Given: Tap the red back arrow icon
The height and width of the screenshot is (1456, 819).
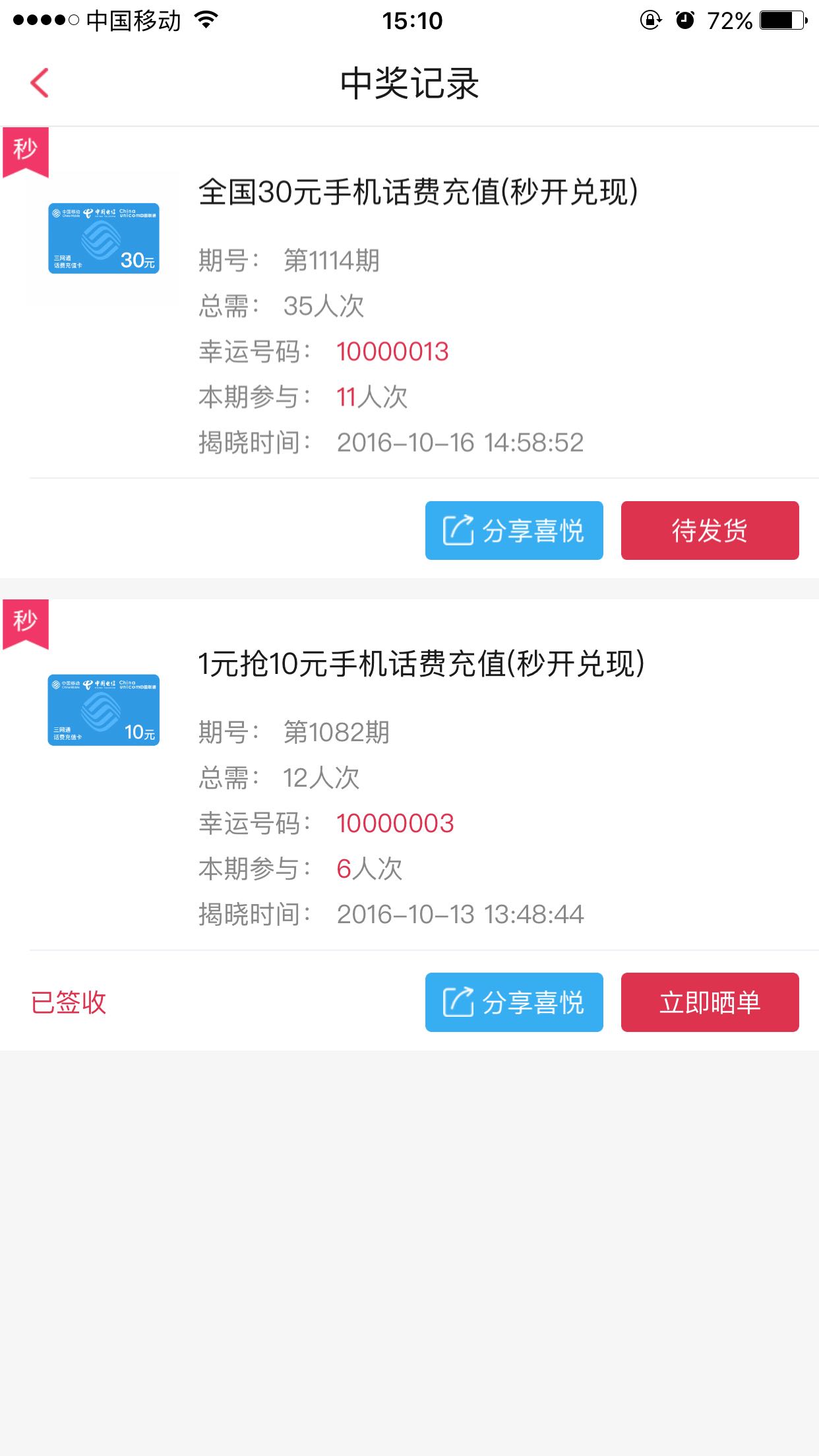Looking at the screenshot, I should (40, 83).
